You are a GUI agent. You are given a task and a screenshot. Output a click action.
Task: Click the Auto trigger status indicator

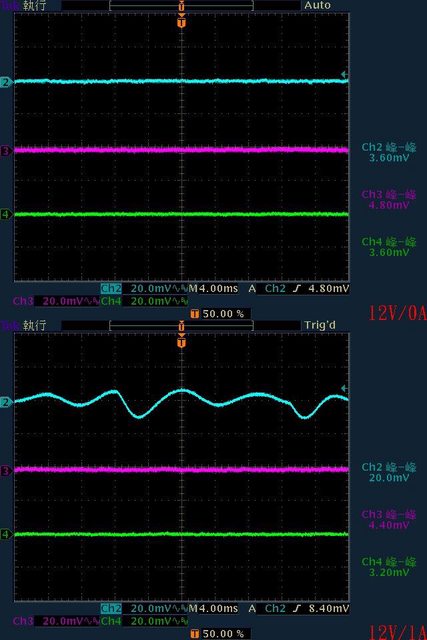tap(317, 5)
